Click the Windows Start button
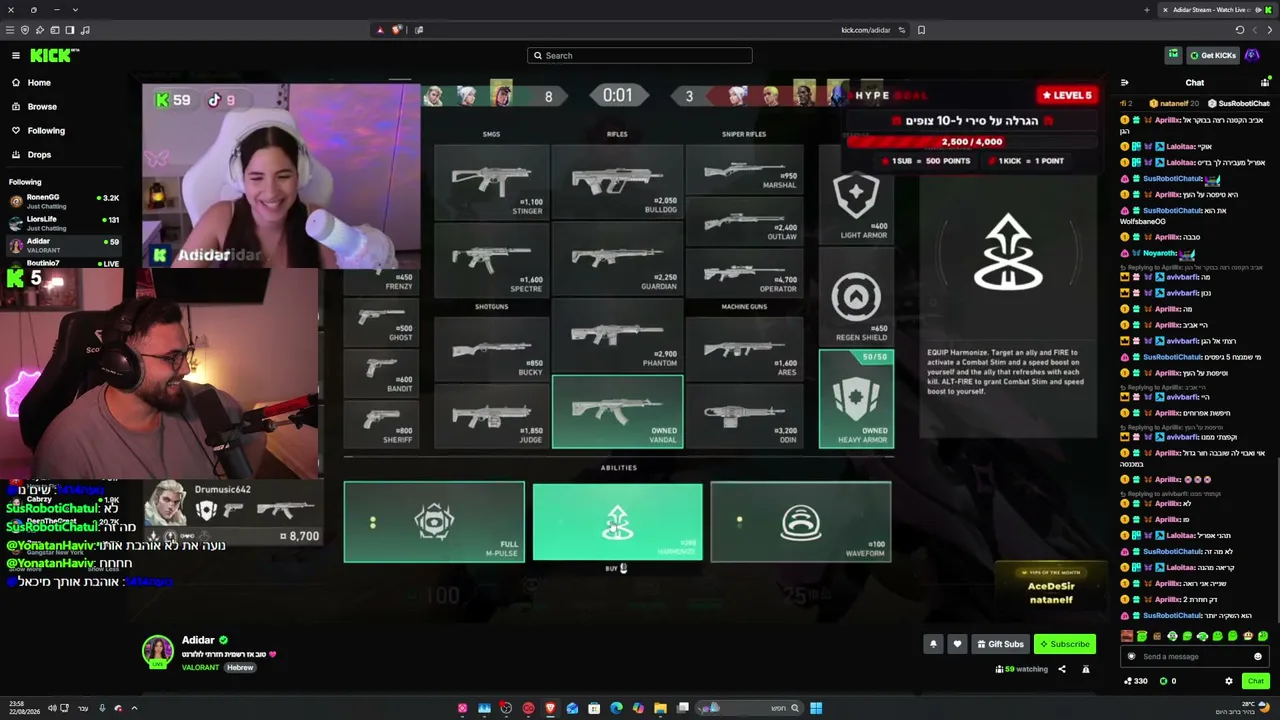Image resolution: width=1280 pixels, height=720 pixels. point(816,709)
